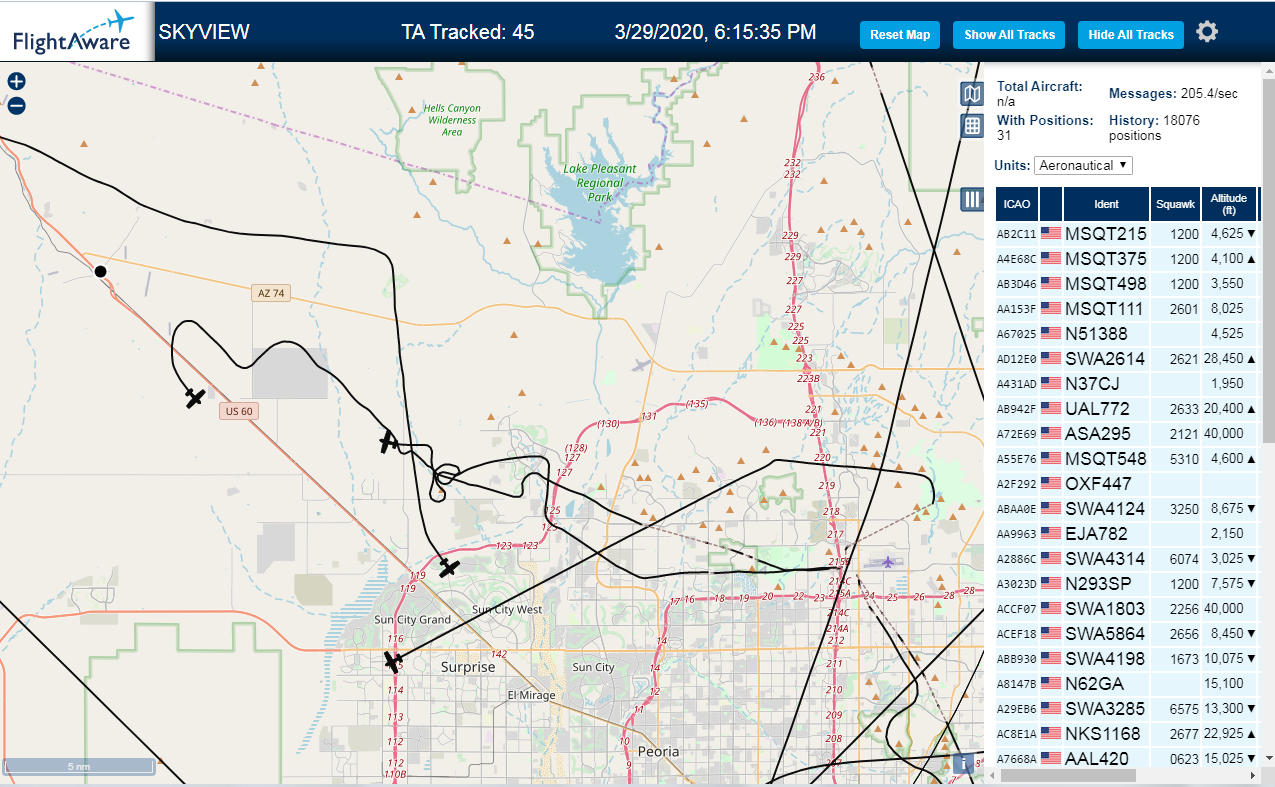Select the SWA4314 aircraft row
Image resolution: width=1275 pixels, height=787 pixels.
1127,558
